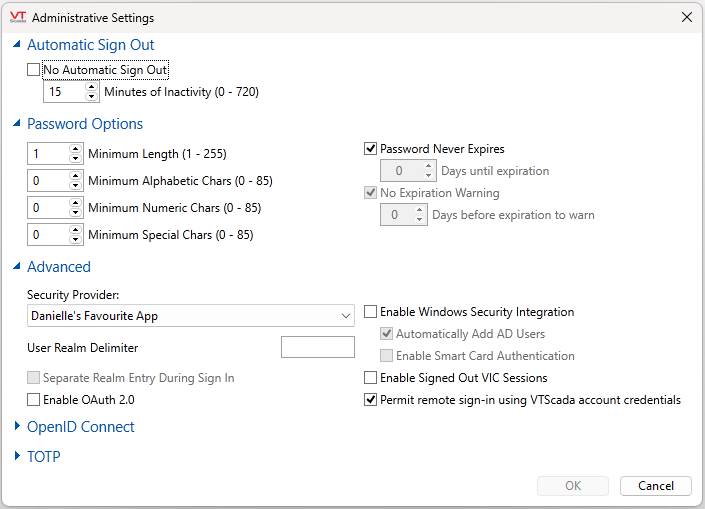705x509 pixels.
Task: Click the User Realm Delimiter text box
Action: [x=318, y=347]
